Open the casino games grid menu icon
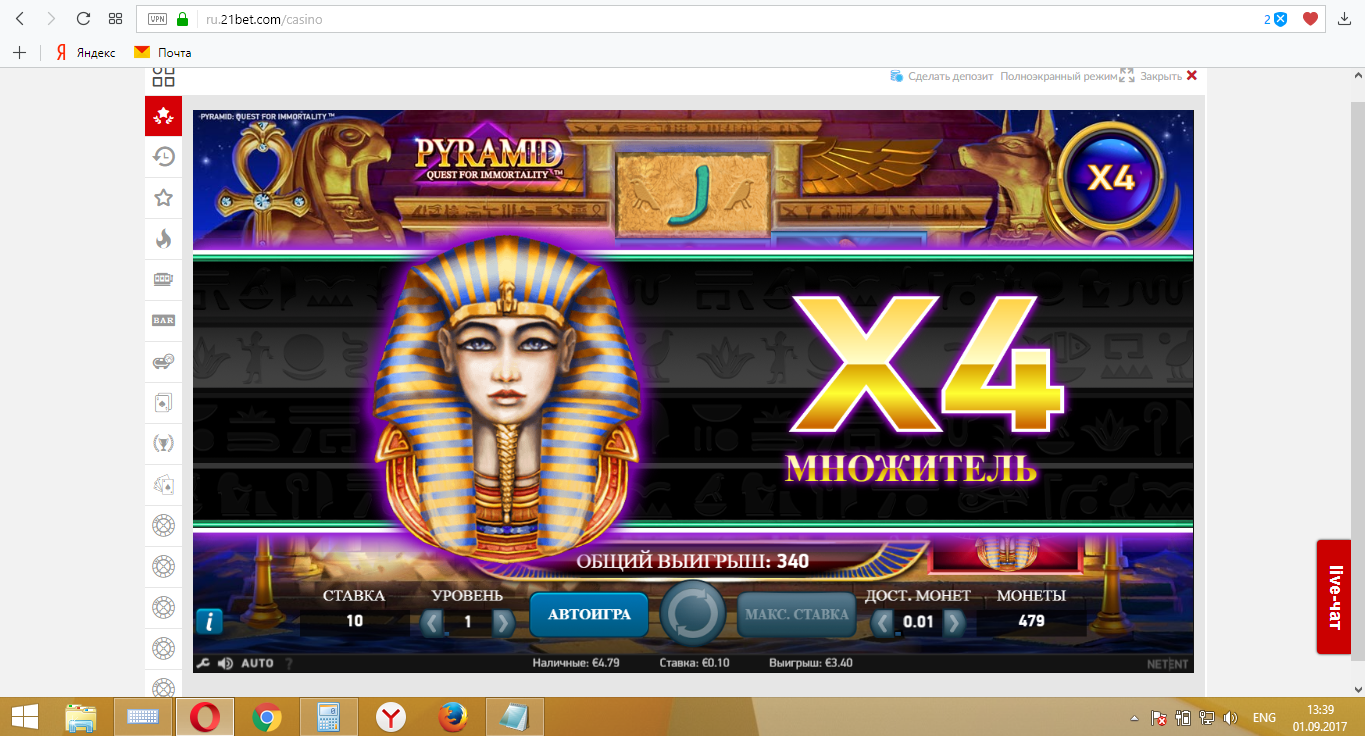This screenshot has width=1365, height=736. point(163,77)
